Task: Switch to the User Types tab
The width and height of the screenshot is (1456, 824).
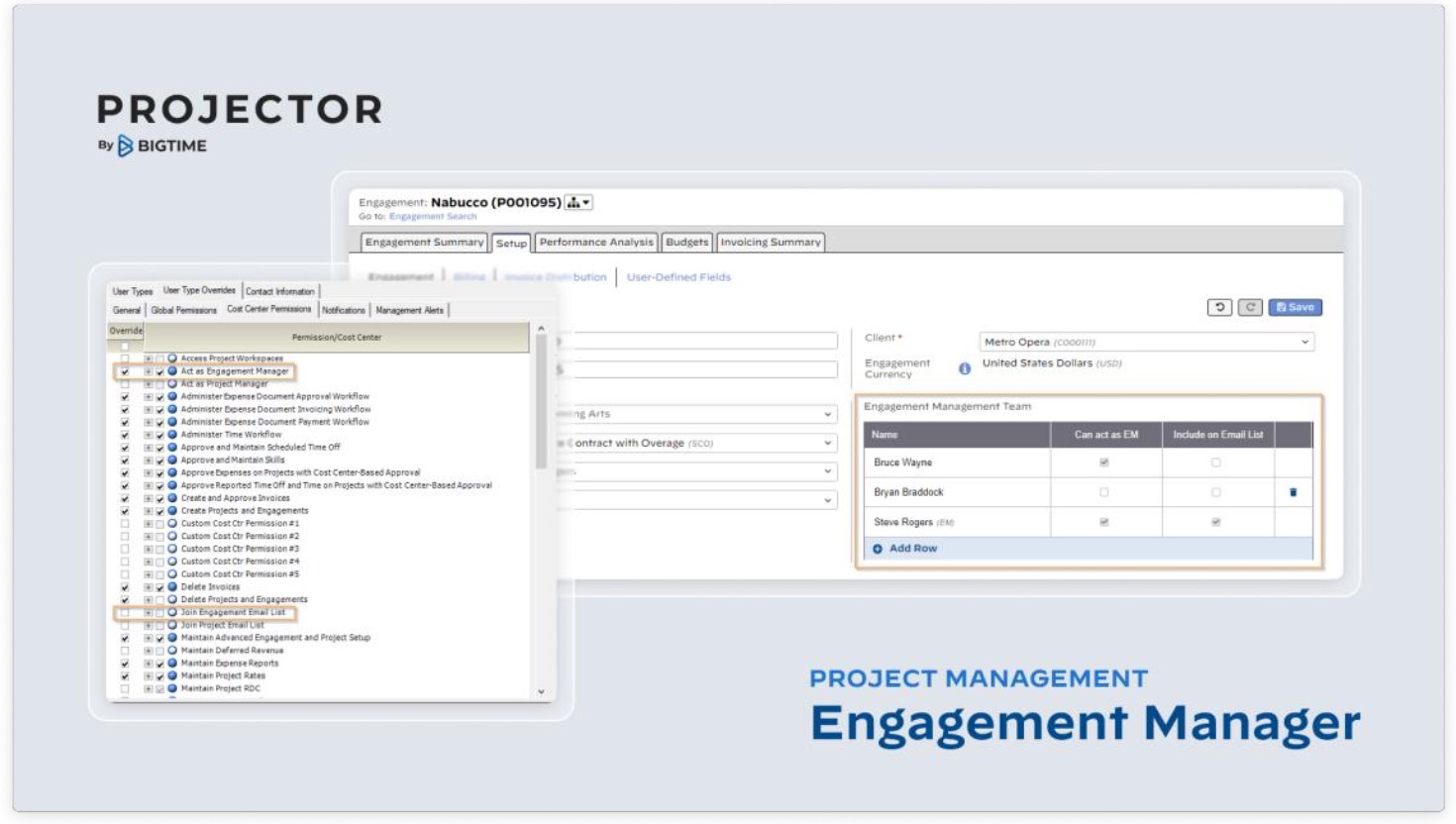Action: [x=133, y=291]
